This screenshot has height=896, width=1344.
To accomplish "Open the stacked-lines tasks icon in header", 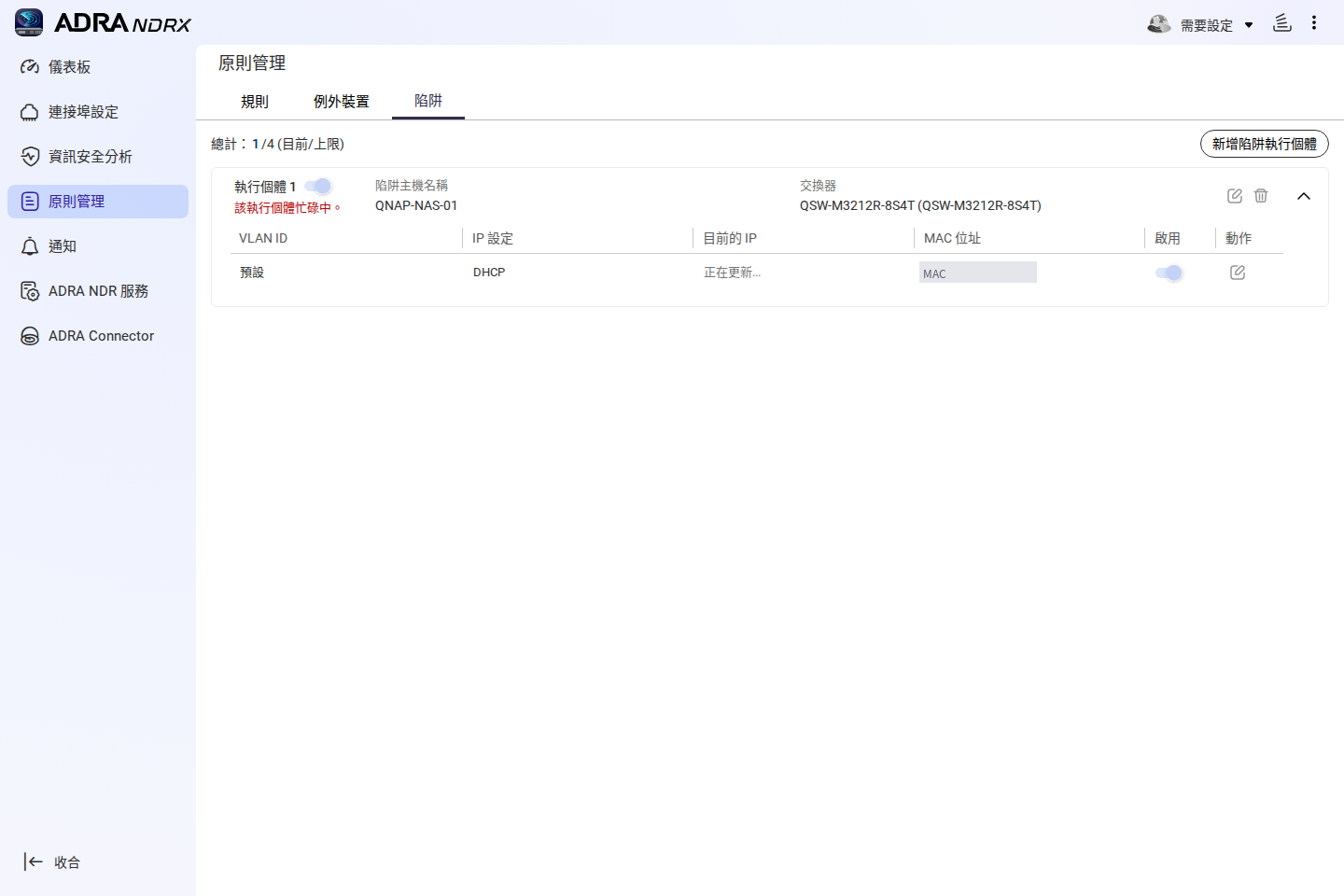I will [1282, 22].
